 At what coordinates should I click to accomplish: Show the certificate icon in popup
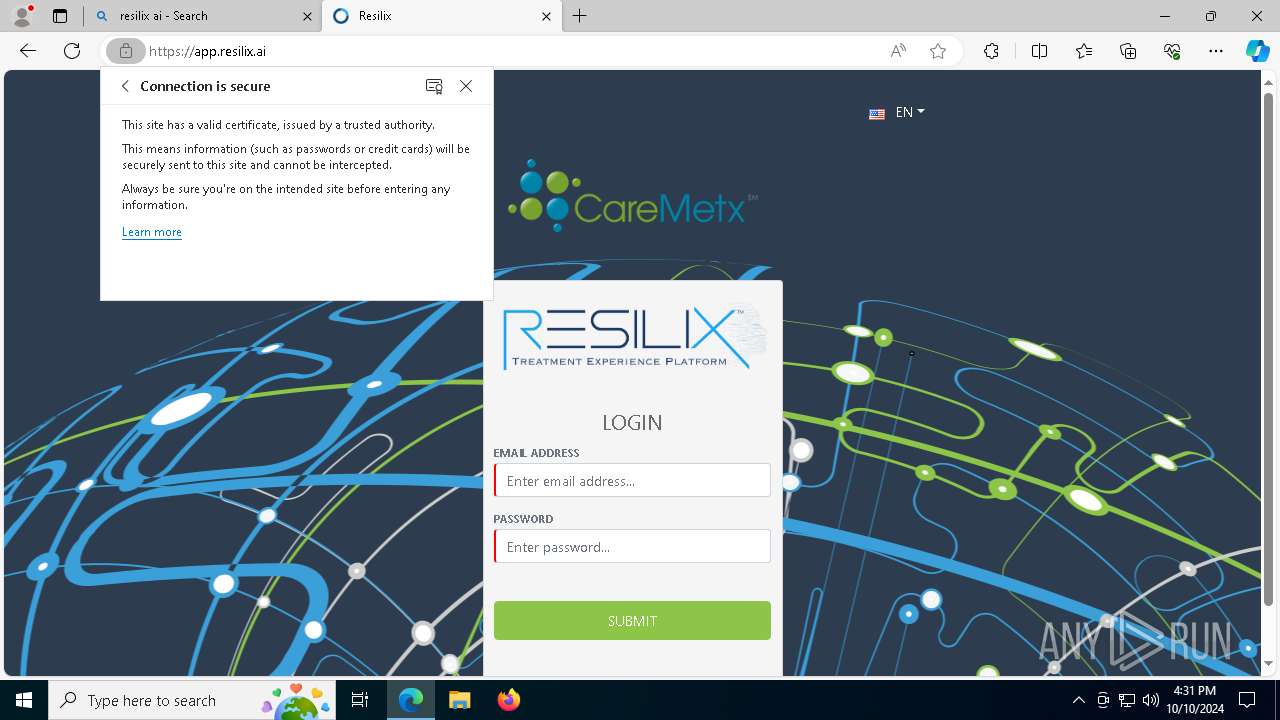pos(434,86)
